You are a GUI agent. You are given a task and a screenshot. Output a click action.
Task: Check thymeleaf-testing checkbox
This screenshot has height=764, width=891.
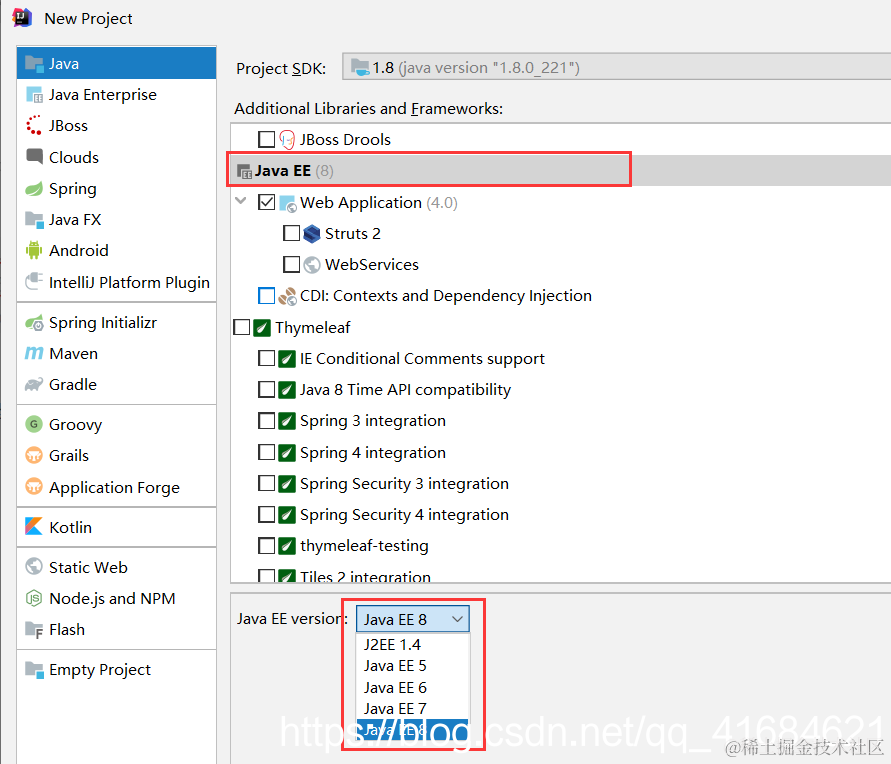click(x=267, y=545)
